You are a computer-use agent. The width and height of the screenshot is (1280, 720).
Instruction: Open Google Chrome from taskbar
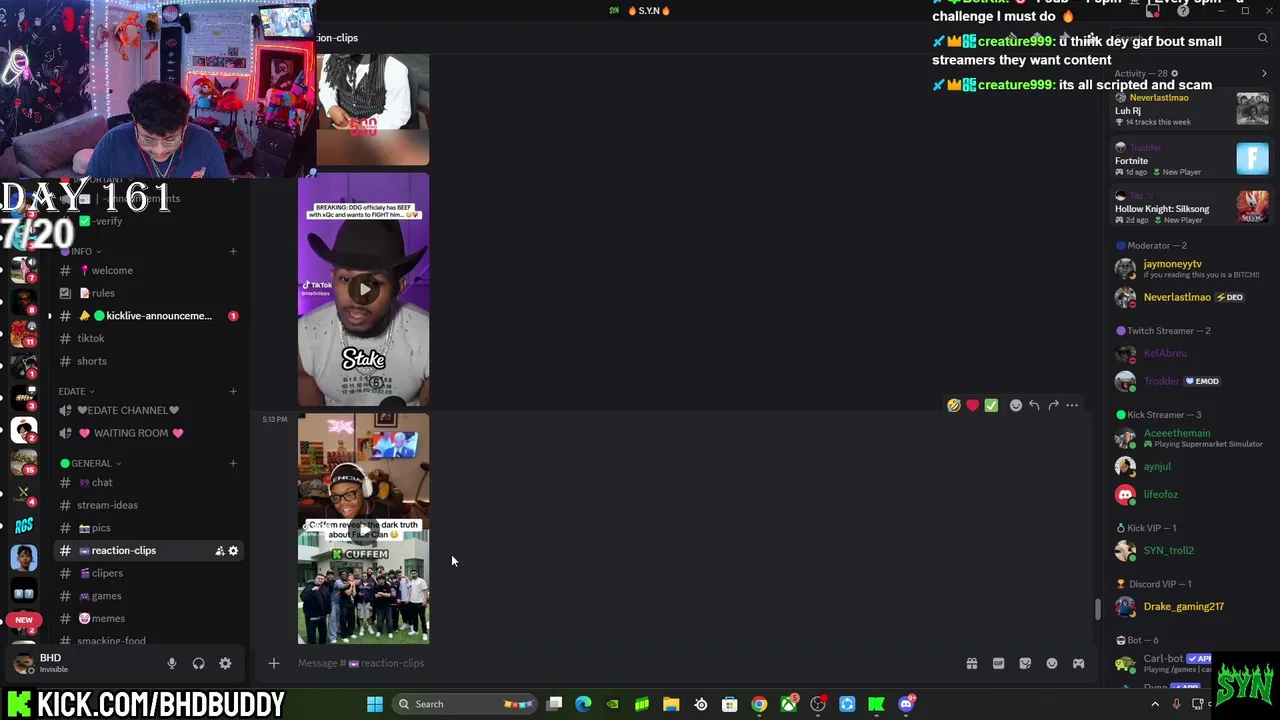click(759, 704)
